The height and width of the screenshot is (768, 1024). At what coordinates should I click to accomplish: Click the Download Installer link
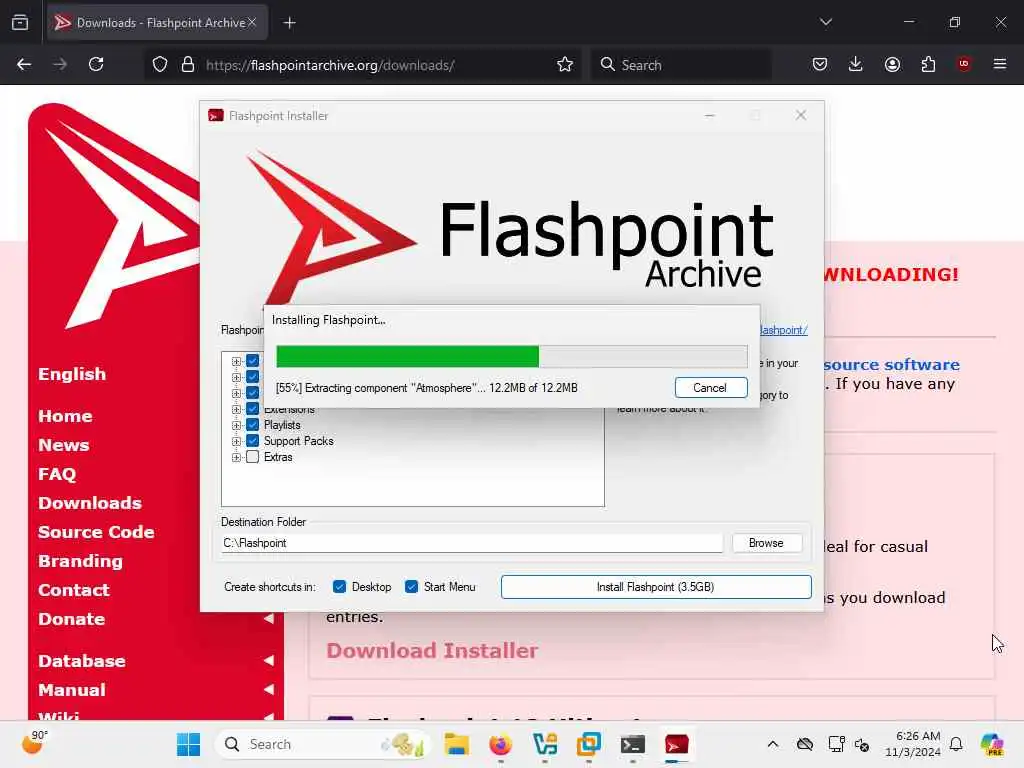(x=432, y=650)
